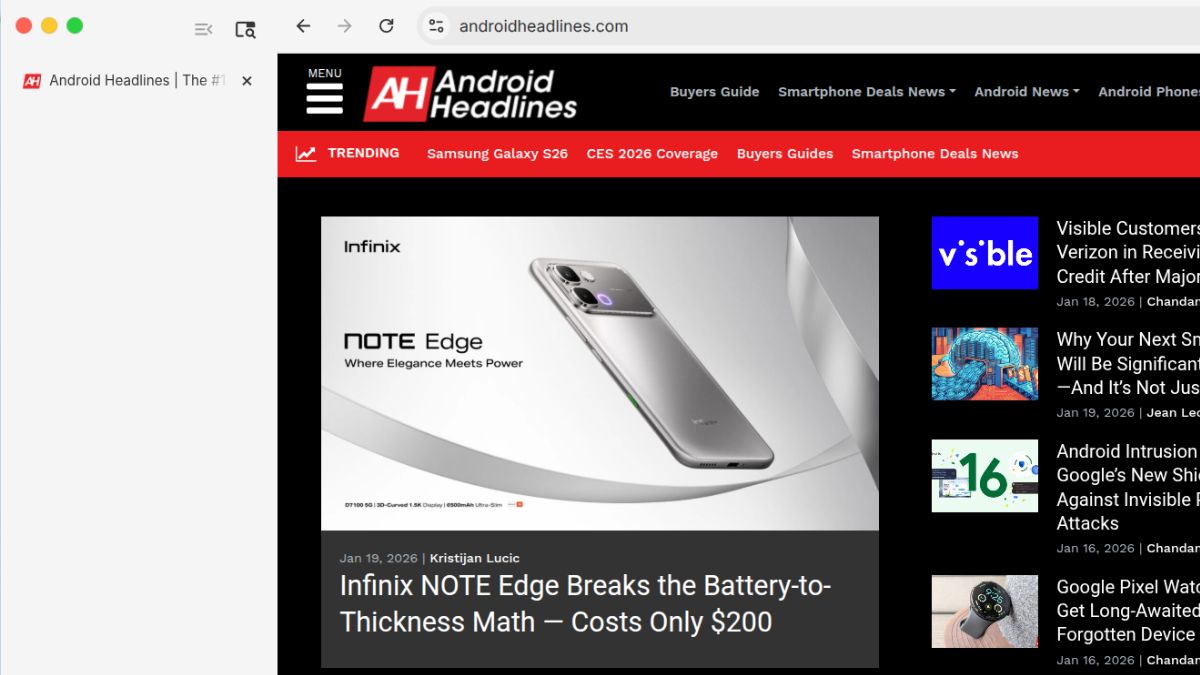Image resolution: width=1200 pixels, height=675 pixels.
Task: Open the Infinix NOTE Edge article image
Action: pos(600,373)
